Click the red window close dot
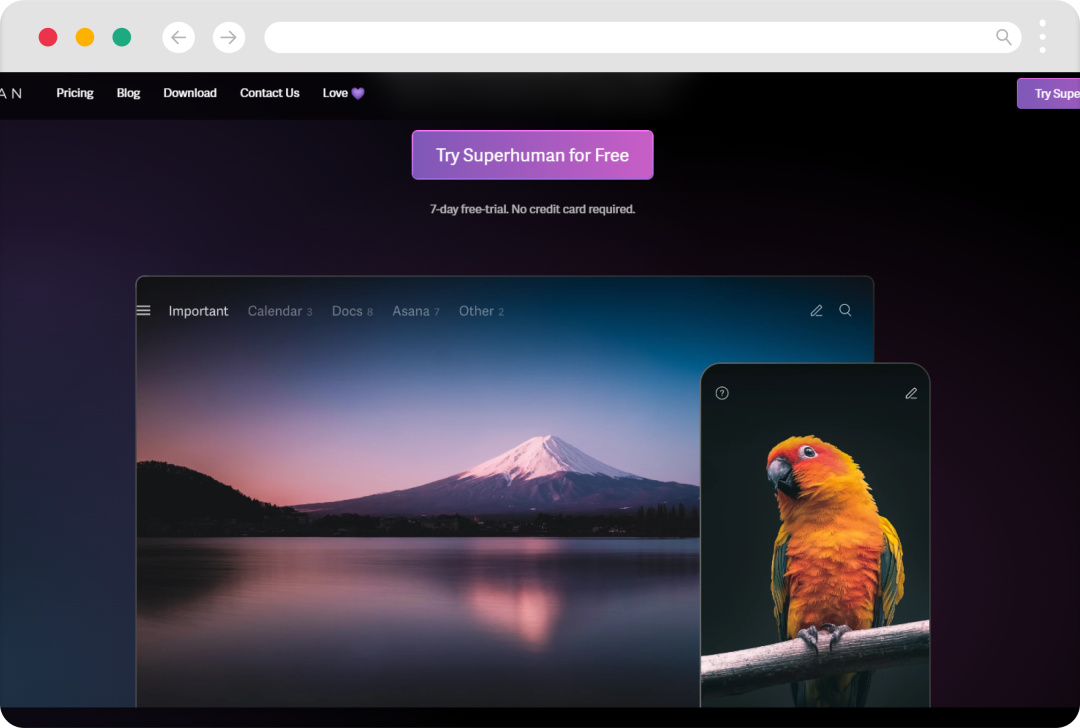 48,37
